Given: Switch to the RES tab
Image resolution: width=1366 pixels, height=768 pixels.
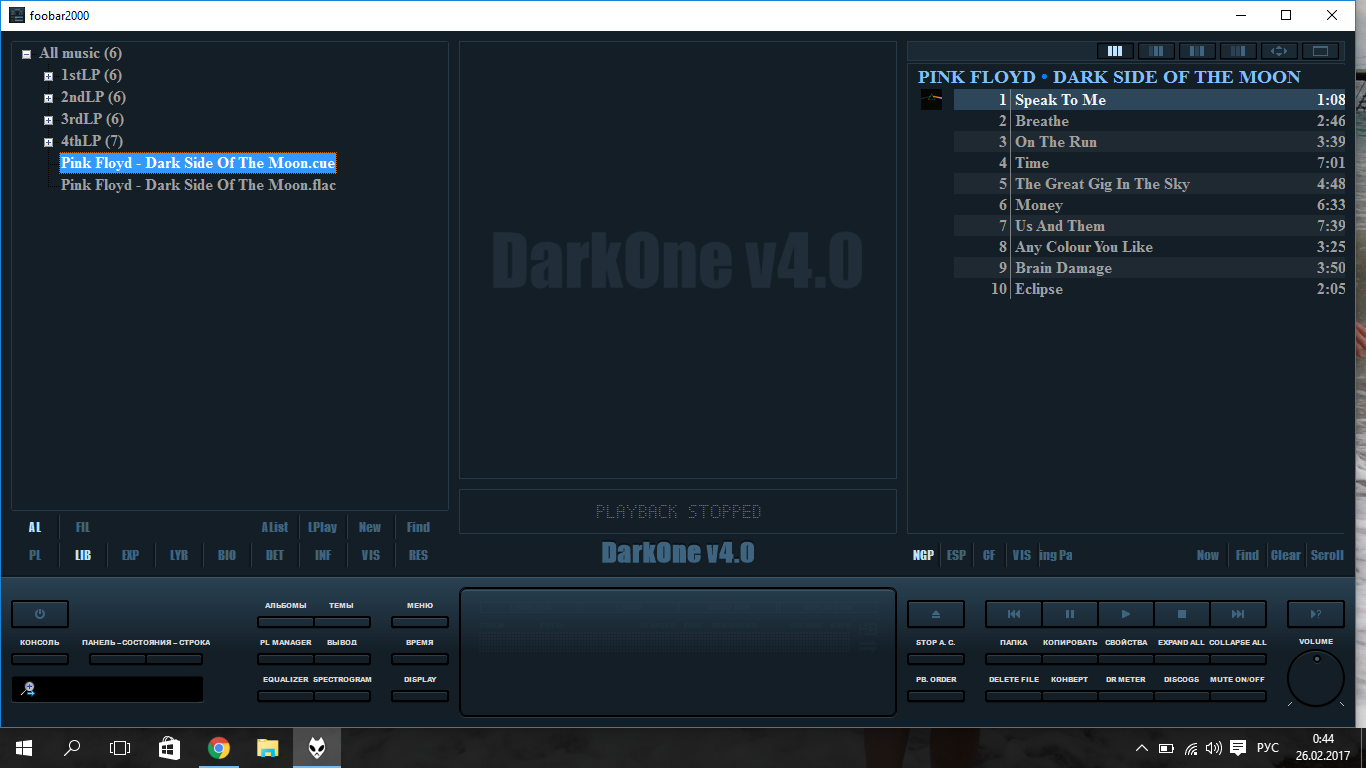Looking at the screenshot, I should pyautogui.click(x=419, y=555).
